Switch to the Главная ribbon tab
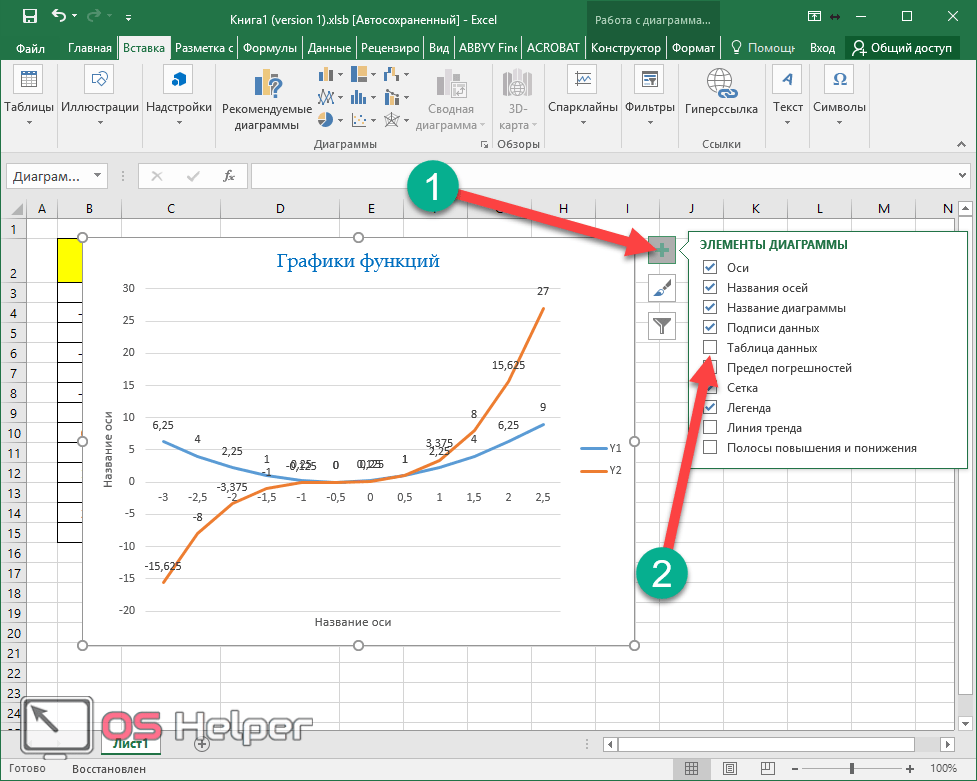The image size is (977, 781). click(x=90, y=48)
